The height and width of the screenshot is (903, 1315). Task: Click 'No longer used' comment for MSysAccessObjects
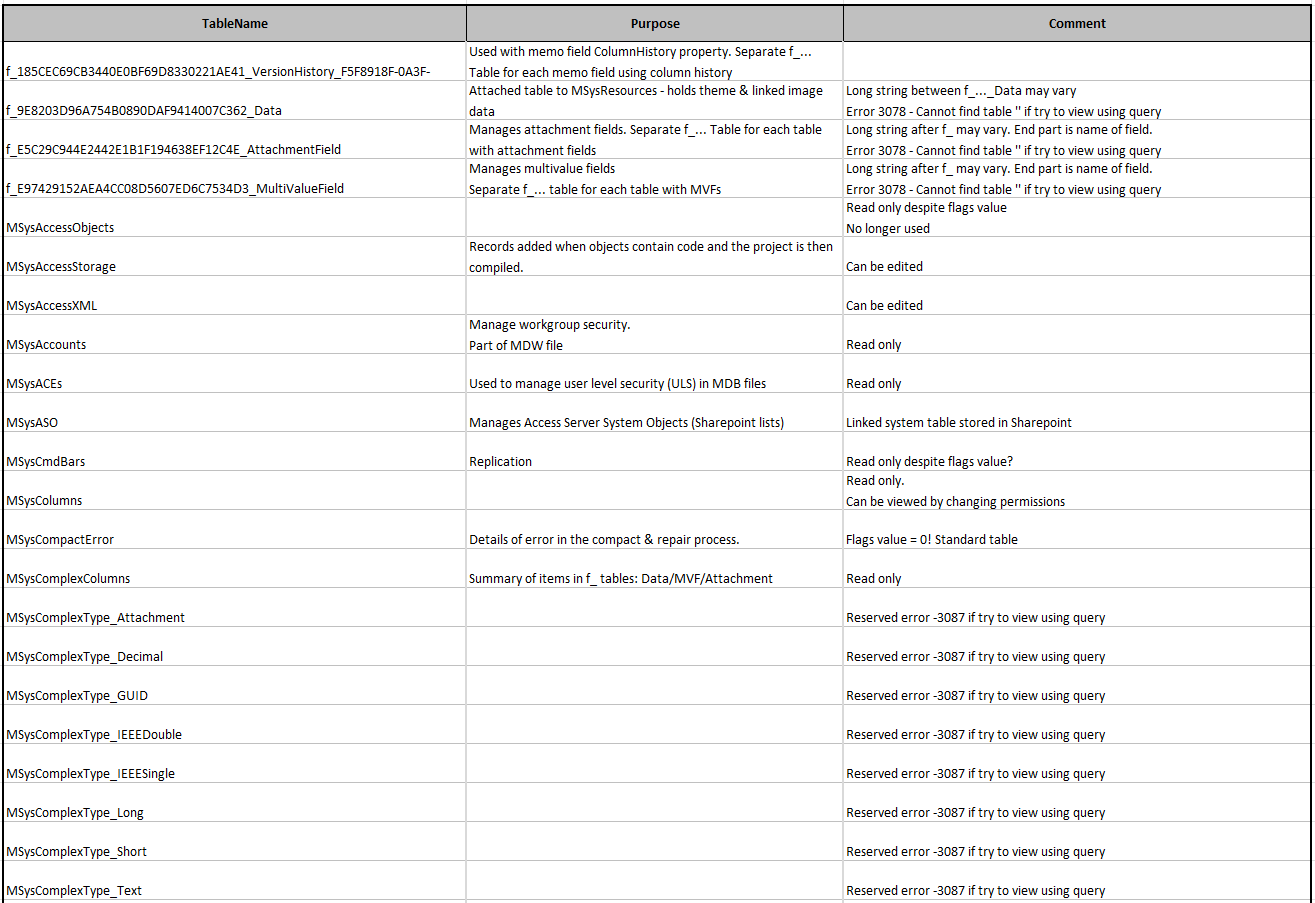pyautogui.click(x=1077, y=218)
